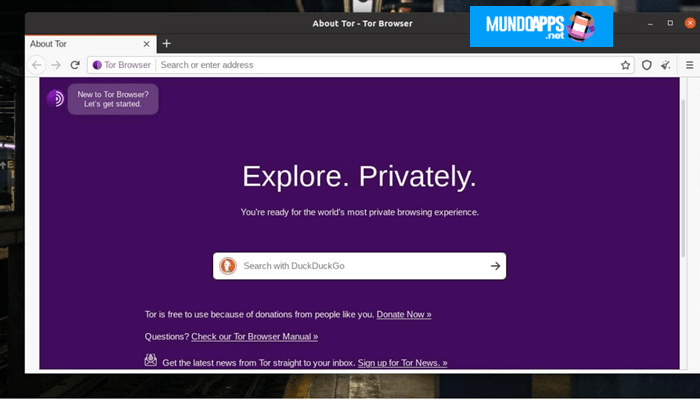
Task: Open a new tab with plus button
Action: click(167, 43)
